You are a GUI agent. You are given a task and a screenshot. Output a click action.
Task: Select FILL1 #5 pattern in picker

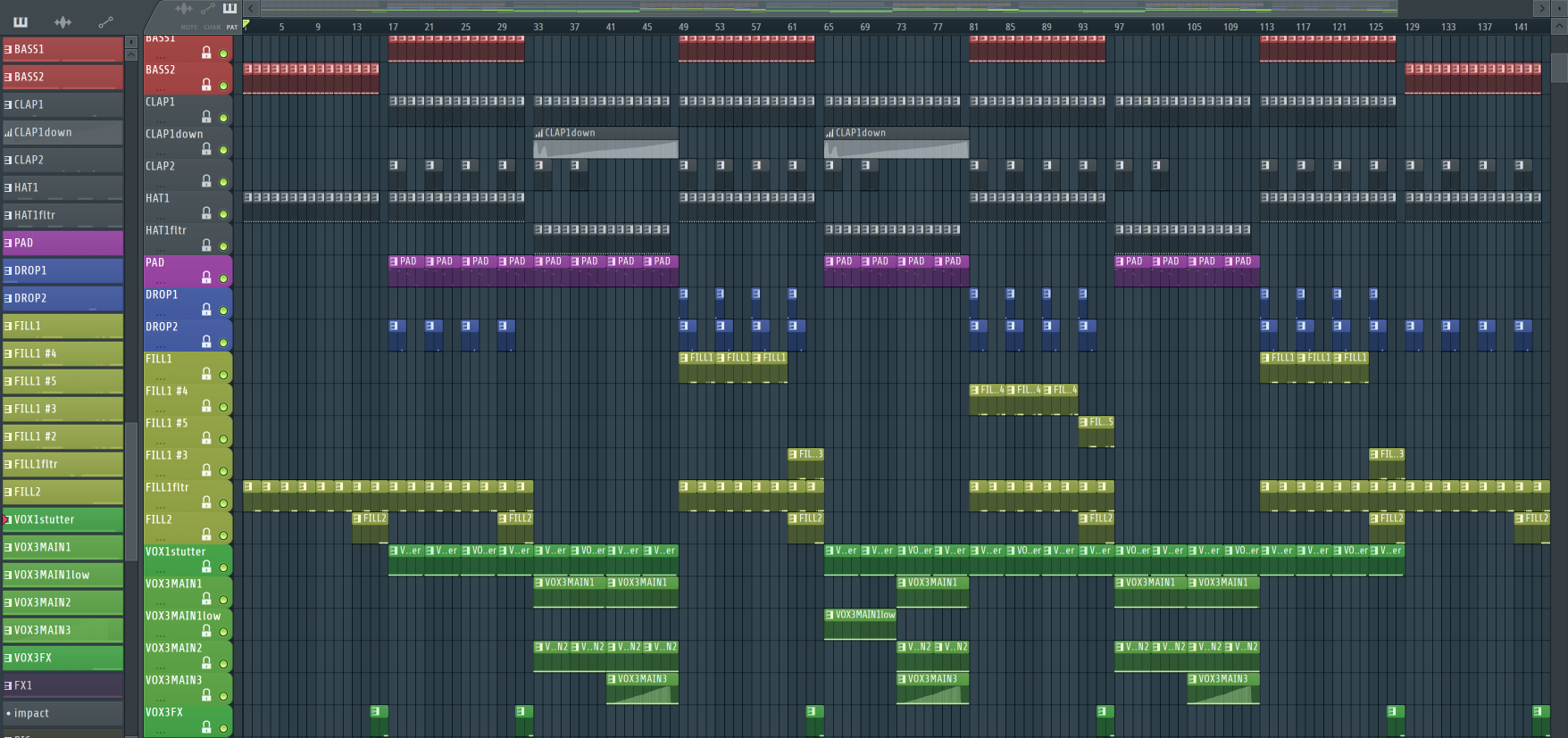tap(63, 381)
